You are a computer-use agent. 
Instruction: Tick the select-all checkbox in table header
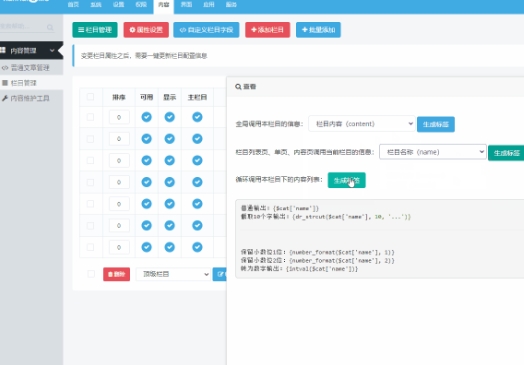[x=90, y=97]
